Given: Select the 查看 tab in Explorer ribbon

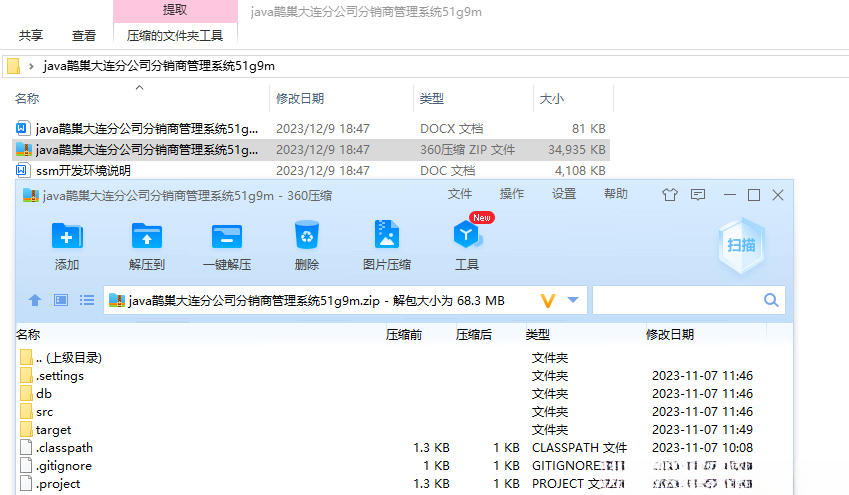Looking at the screenshot, I should click(x=84, y=36).
